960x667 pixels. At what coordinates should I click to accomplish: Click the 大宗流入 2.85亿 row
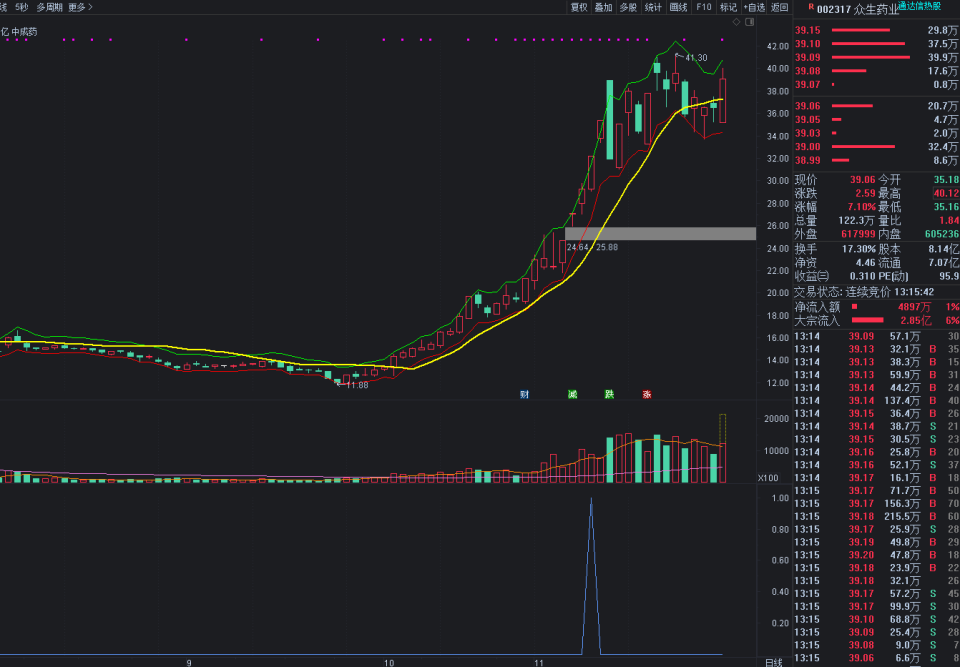(x=876, y=320)
